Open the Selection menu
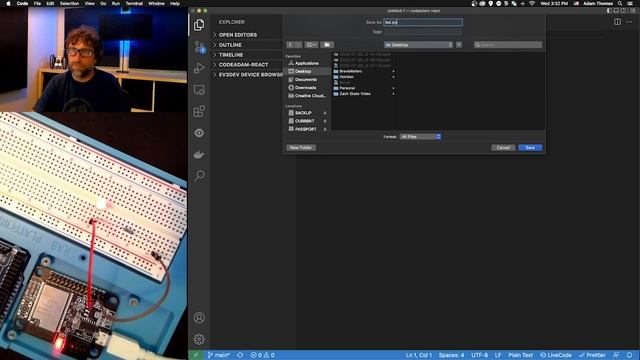 click(69, 3)
